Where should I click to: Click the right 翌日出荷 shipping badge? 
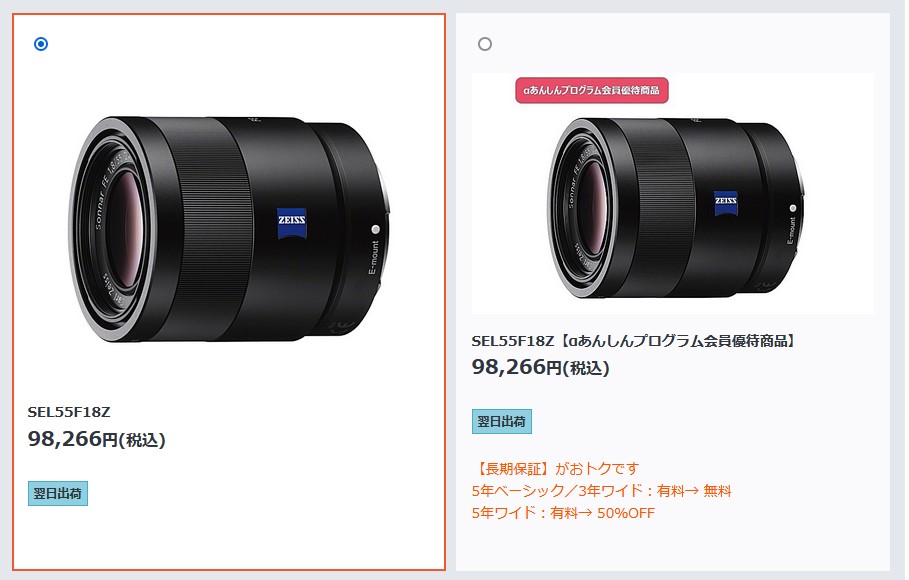501,422
